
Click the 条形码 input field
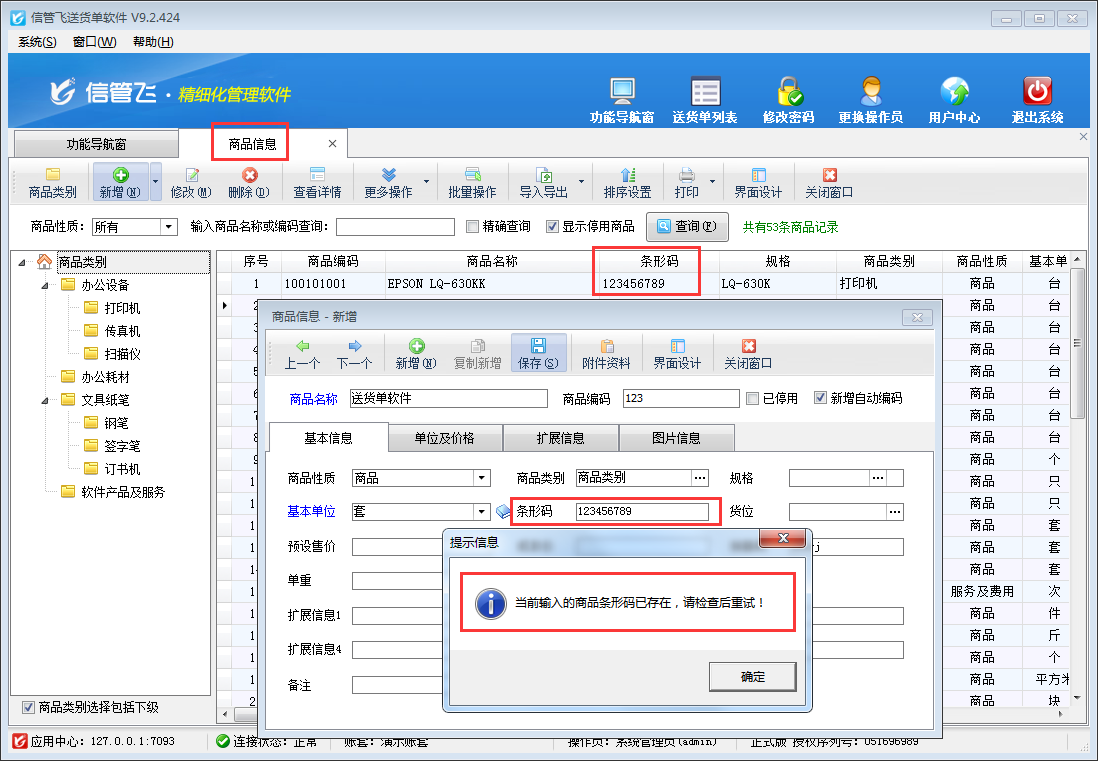(641, 512)
